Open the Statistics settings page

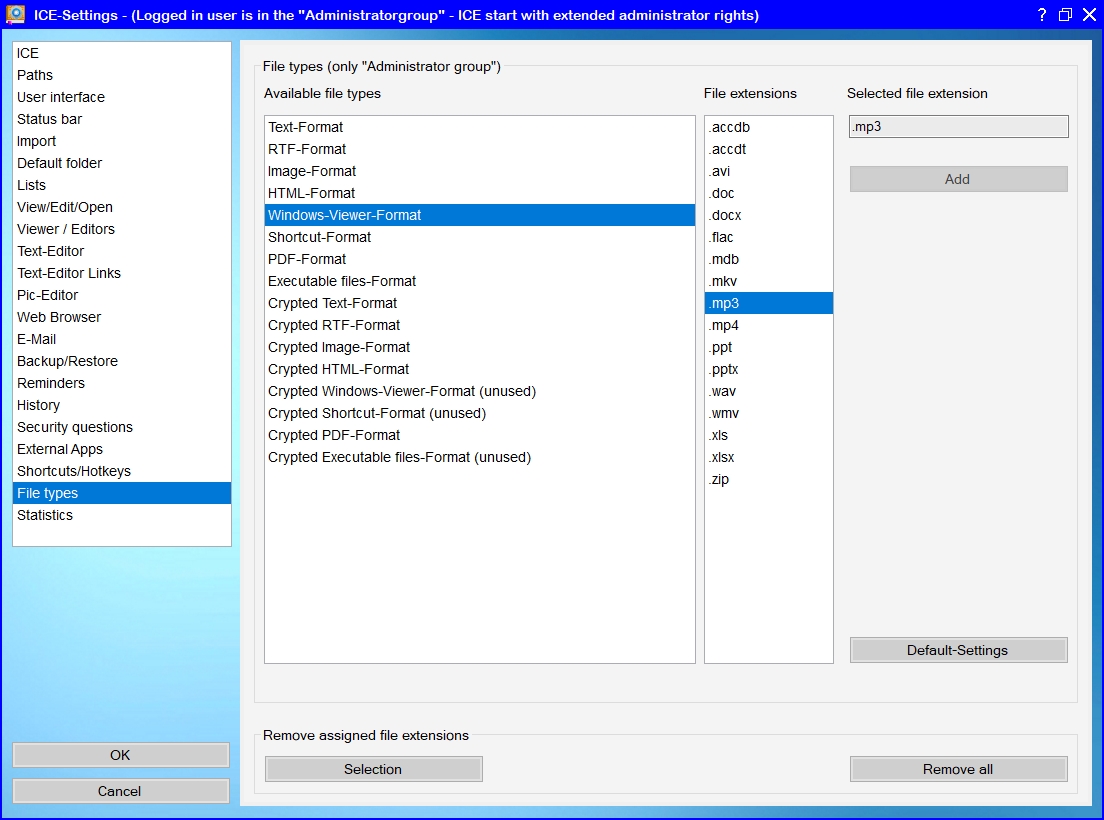[x=45, y=515]
